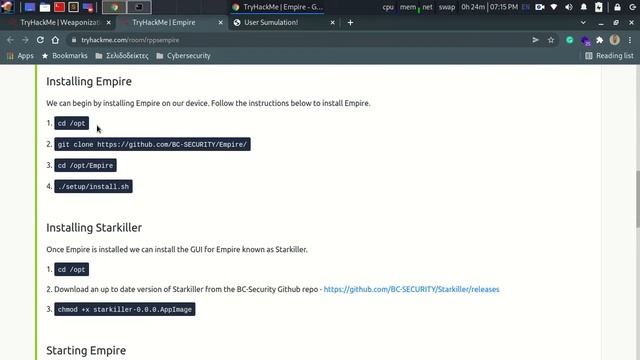View site information lock icon
The height and width of the screenshot is (360, 640).
[x=74, y=40]
